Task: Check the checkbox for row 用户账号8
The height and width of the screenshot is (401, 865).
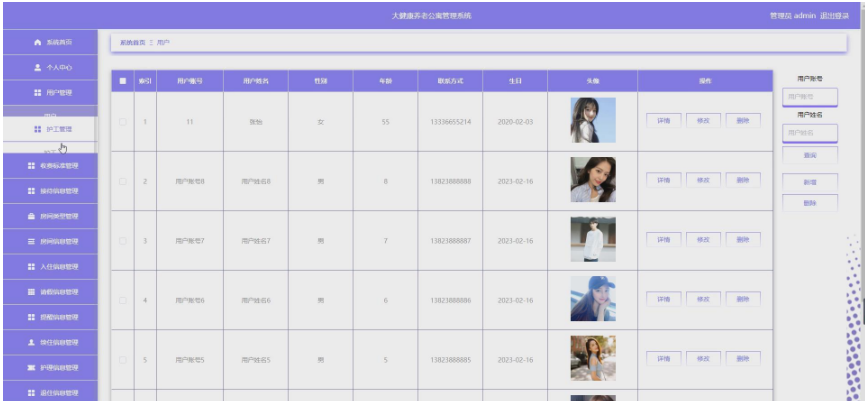Action: (x=122, y=181)
